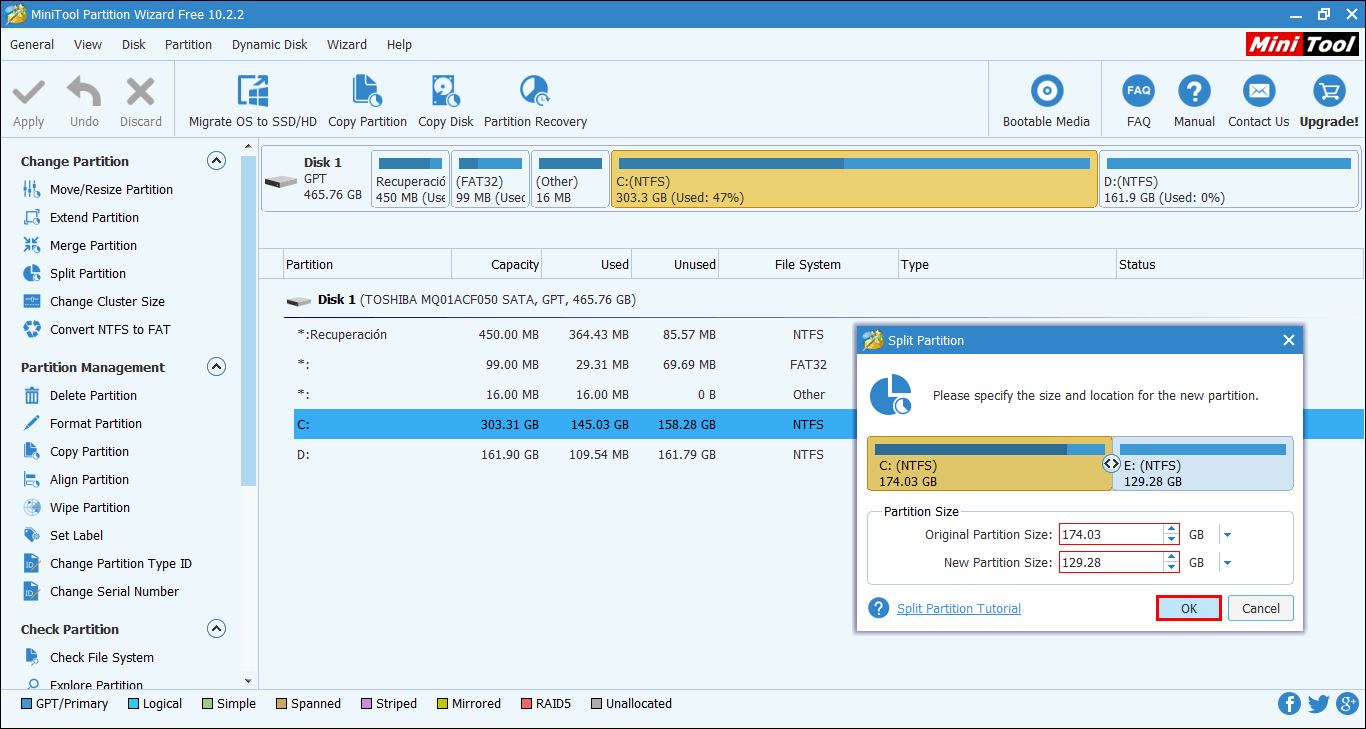Select Move/Resize Partition in sidebar
The width and height of the screenshot is (1366, 729).
click(x=111, y=189)
